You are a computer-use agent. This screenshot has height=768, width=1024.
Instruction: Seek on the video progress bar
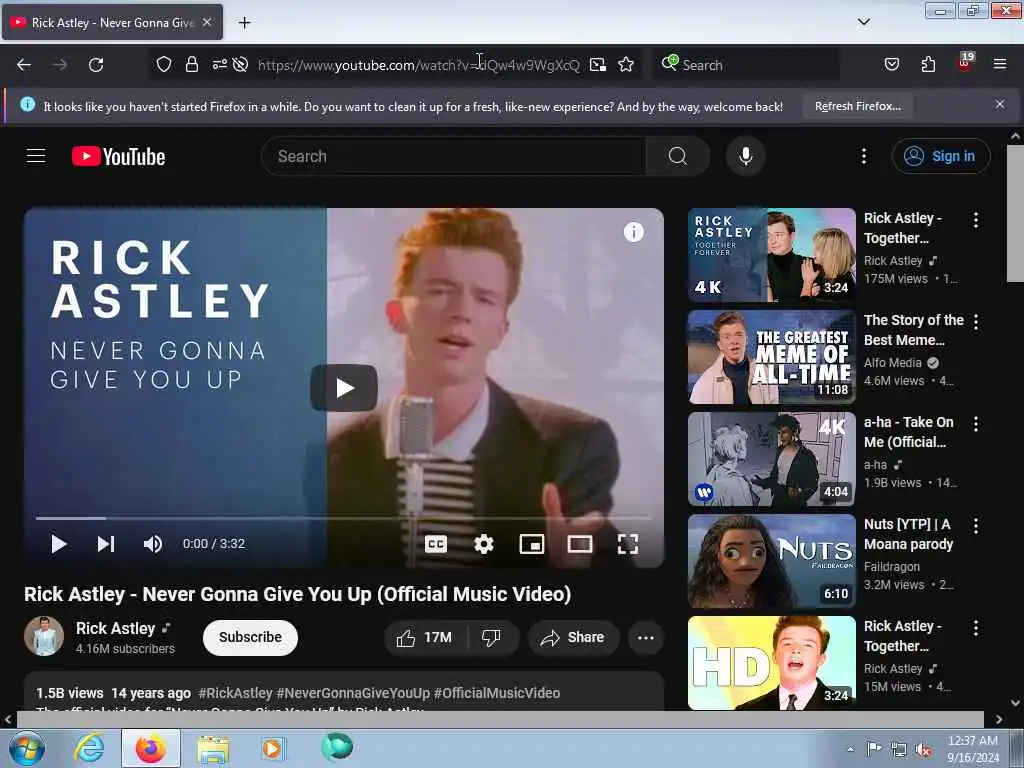344,518
